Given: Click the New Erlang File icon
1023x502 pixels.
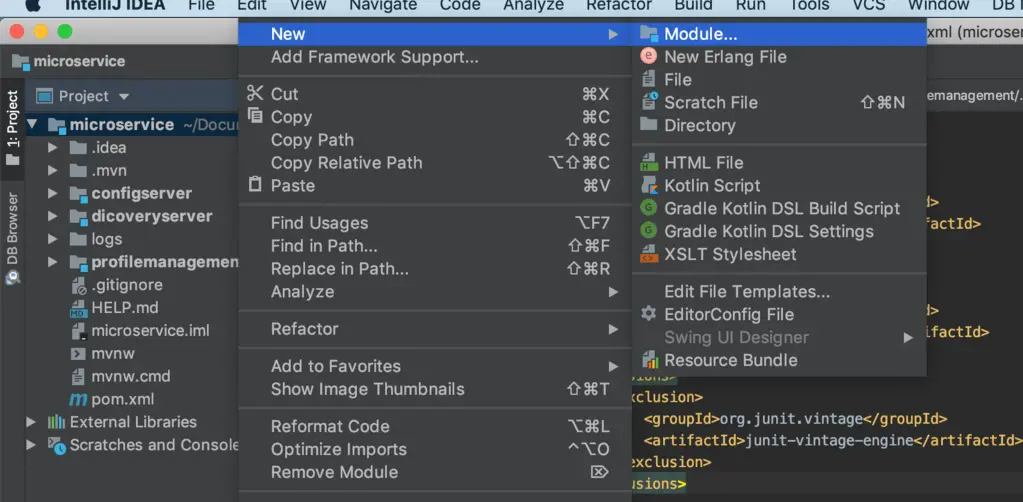Looking at the screenshot, I should pyautogui.click(x=649, y=57).
